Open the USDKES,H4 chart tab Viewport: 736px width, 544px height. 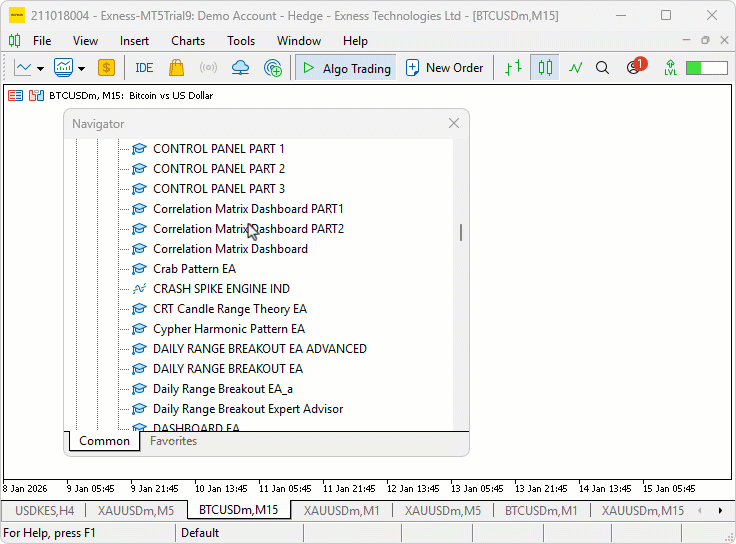click(x=44, y=511)
